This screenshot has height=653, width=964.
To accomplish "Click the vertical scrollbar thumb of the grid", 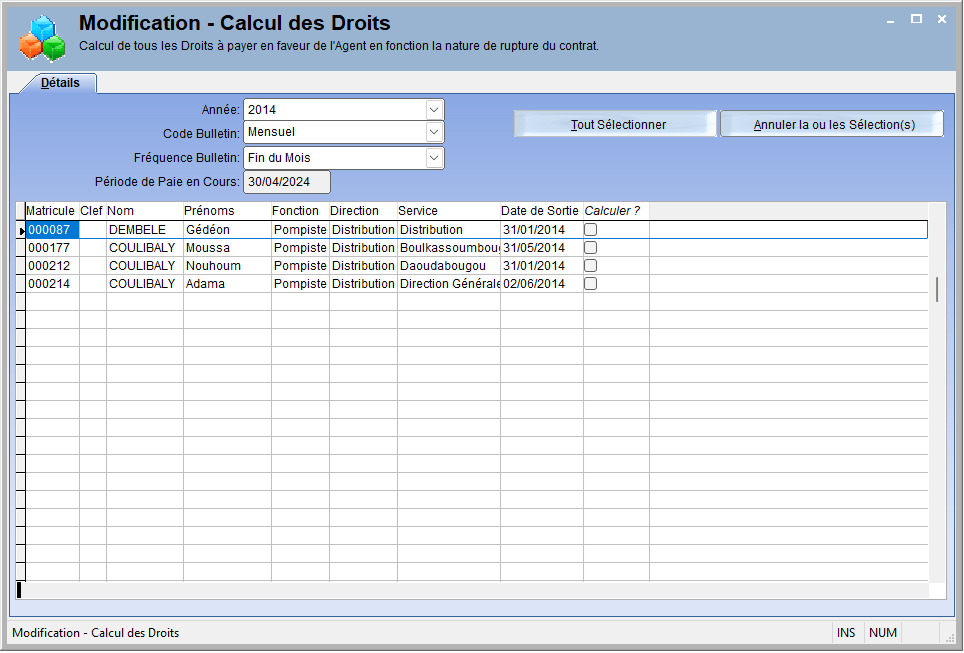I will click(937, 290).
